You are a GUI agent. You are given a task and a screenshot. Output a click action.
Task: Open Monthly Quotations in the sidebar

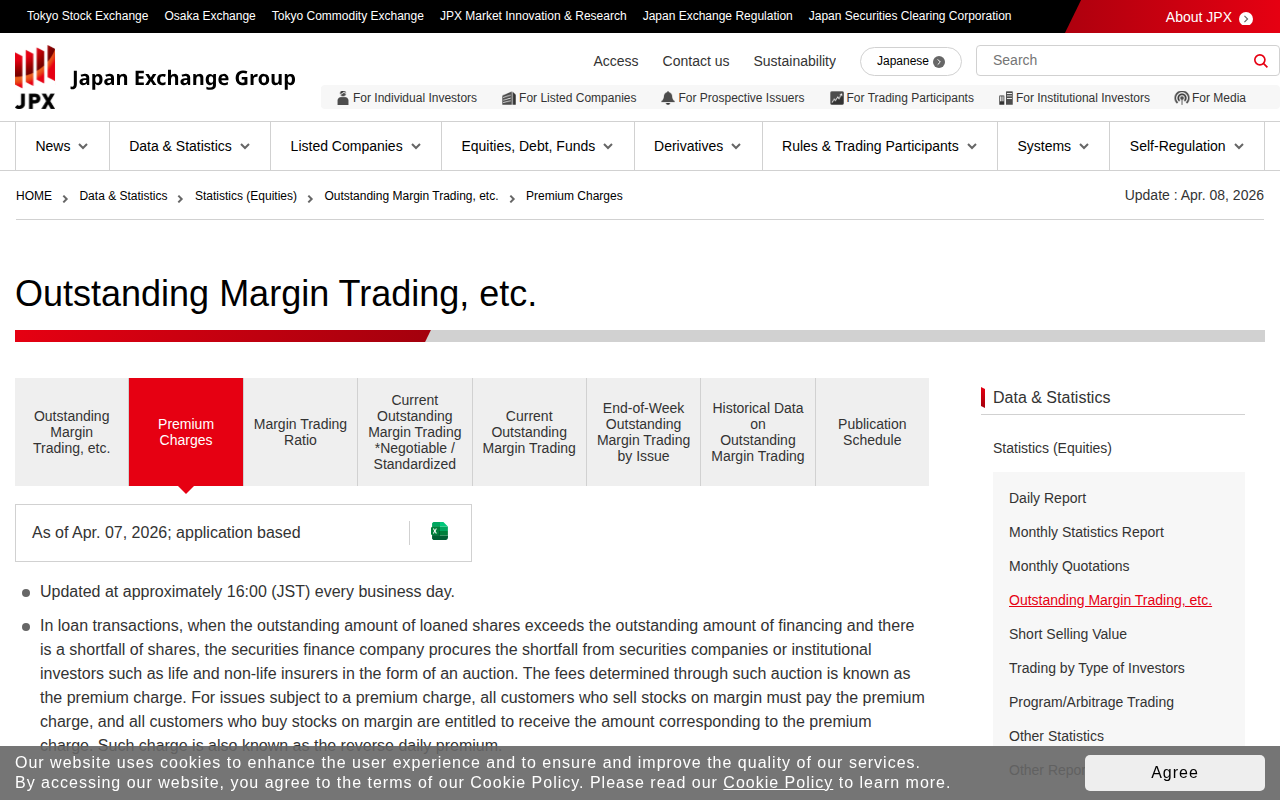1069,566
